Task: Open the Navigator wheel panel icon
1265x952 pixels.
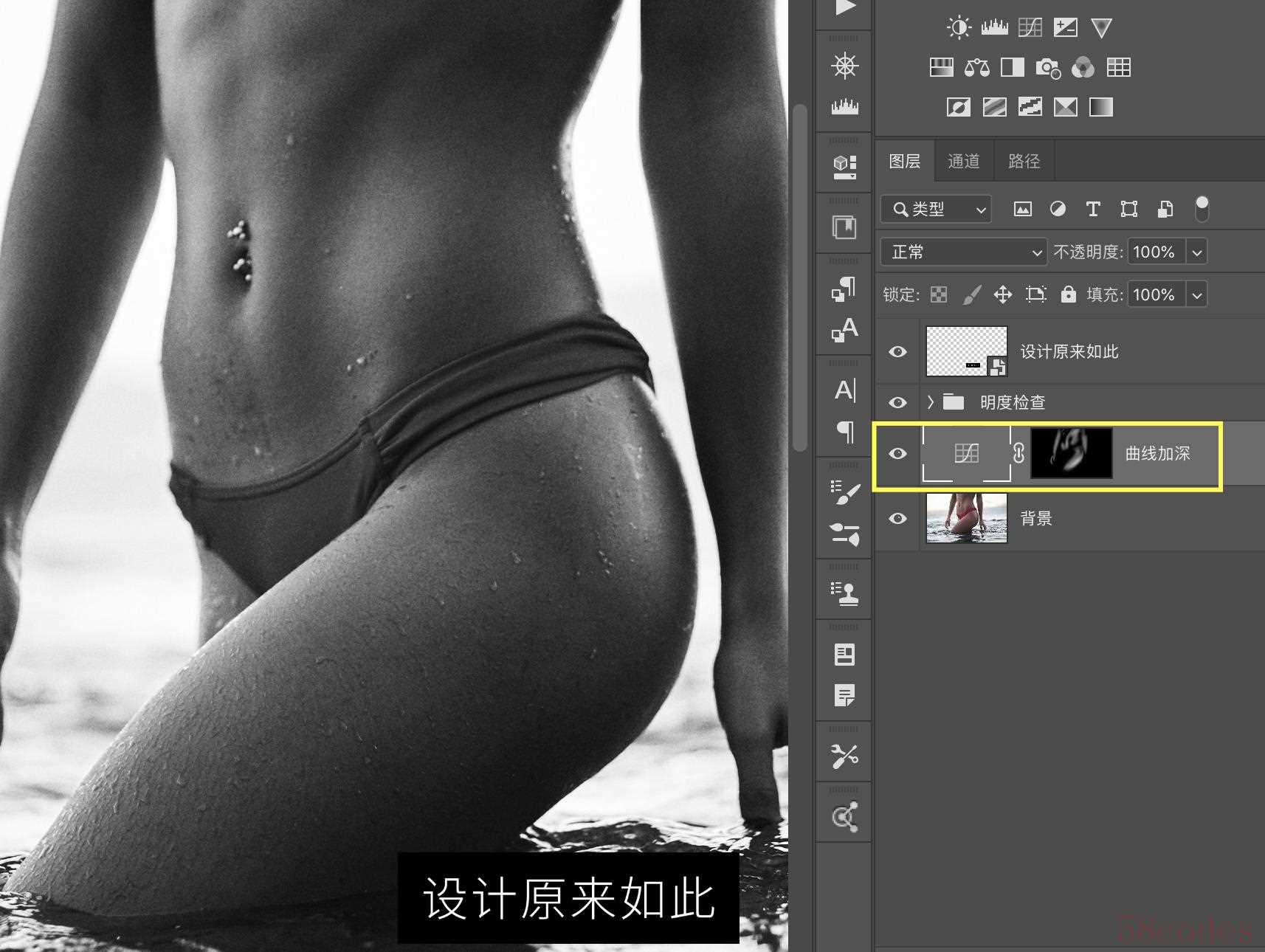Action: click(x=845, y=66)
